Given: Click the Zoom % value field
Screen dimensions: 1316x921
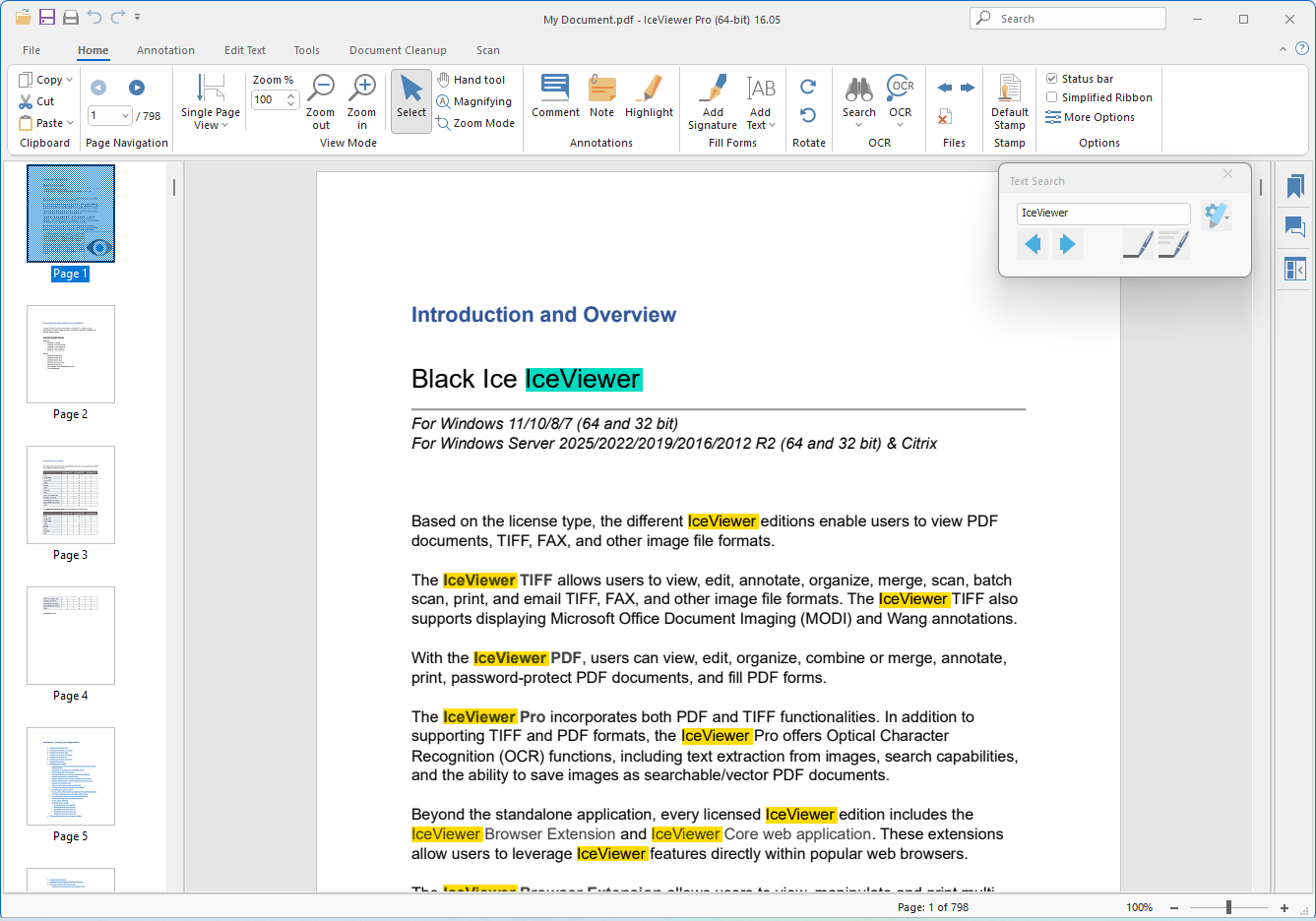Looking at the screenshot, I should [x=270, y=99].
